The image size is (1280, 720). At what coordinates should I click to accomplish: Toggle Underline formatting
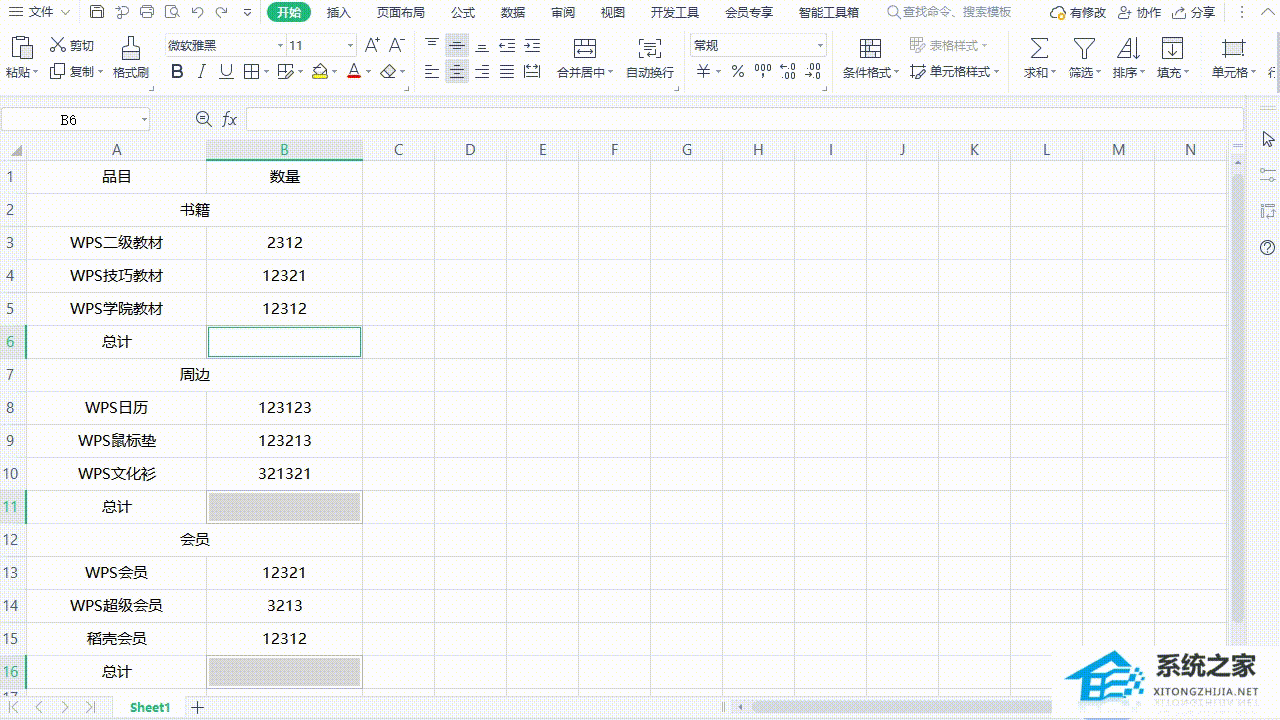point(226,72)
